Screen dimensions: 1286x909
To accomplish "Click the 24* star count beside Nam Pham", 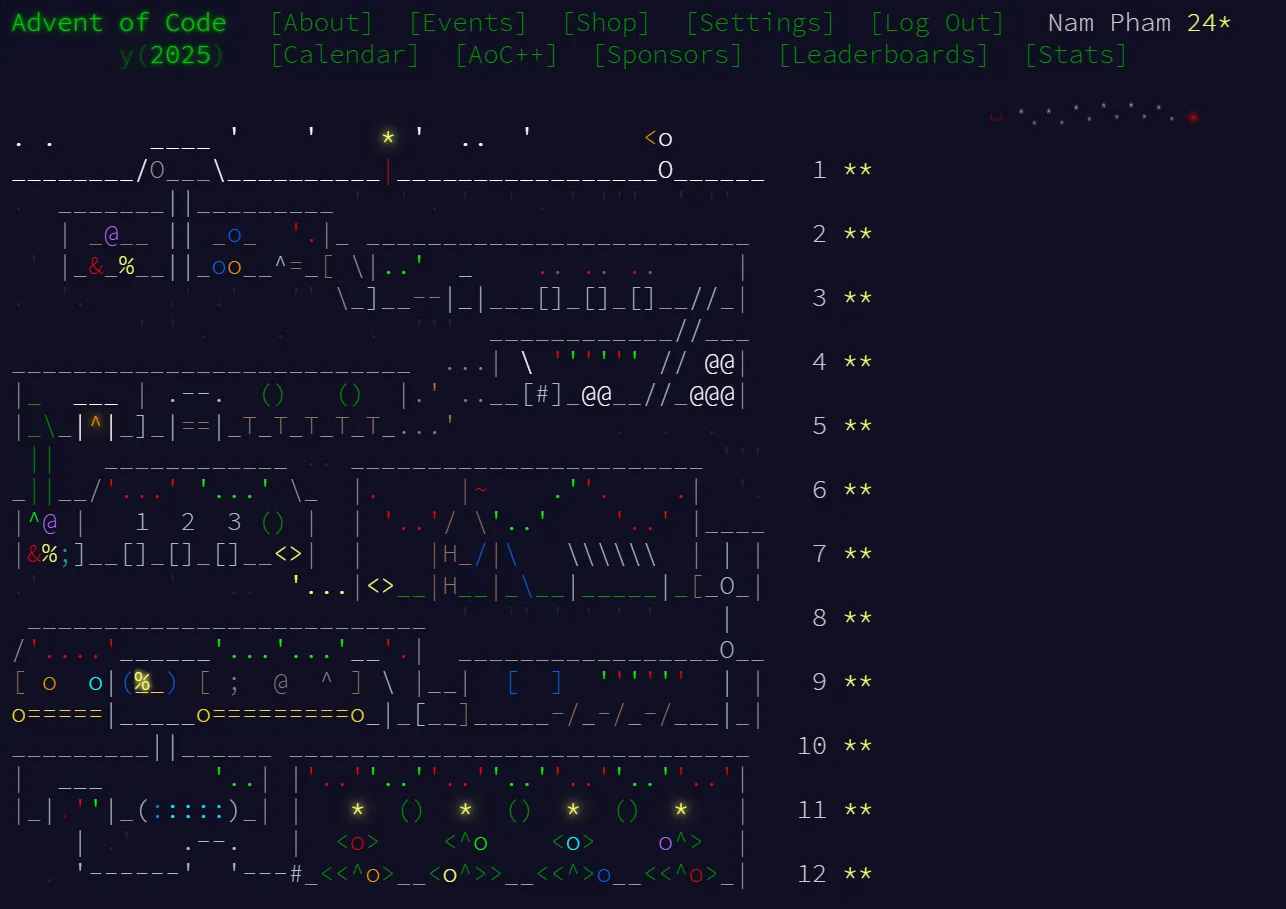I will click(x=1209, y=23).
